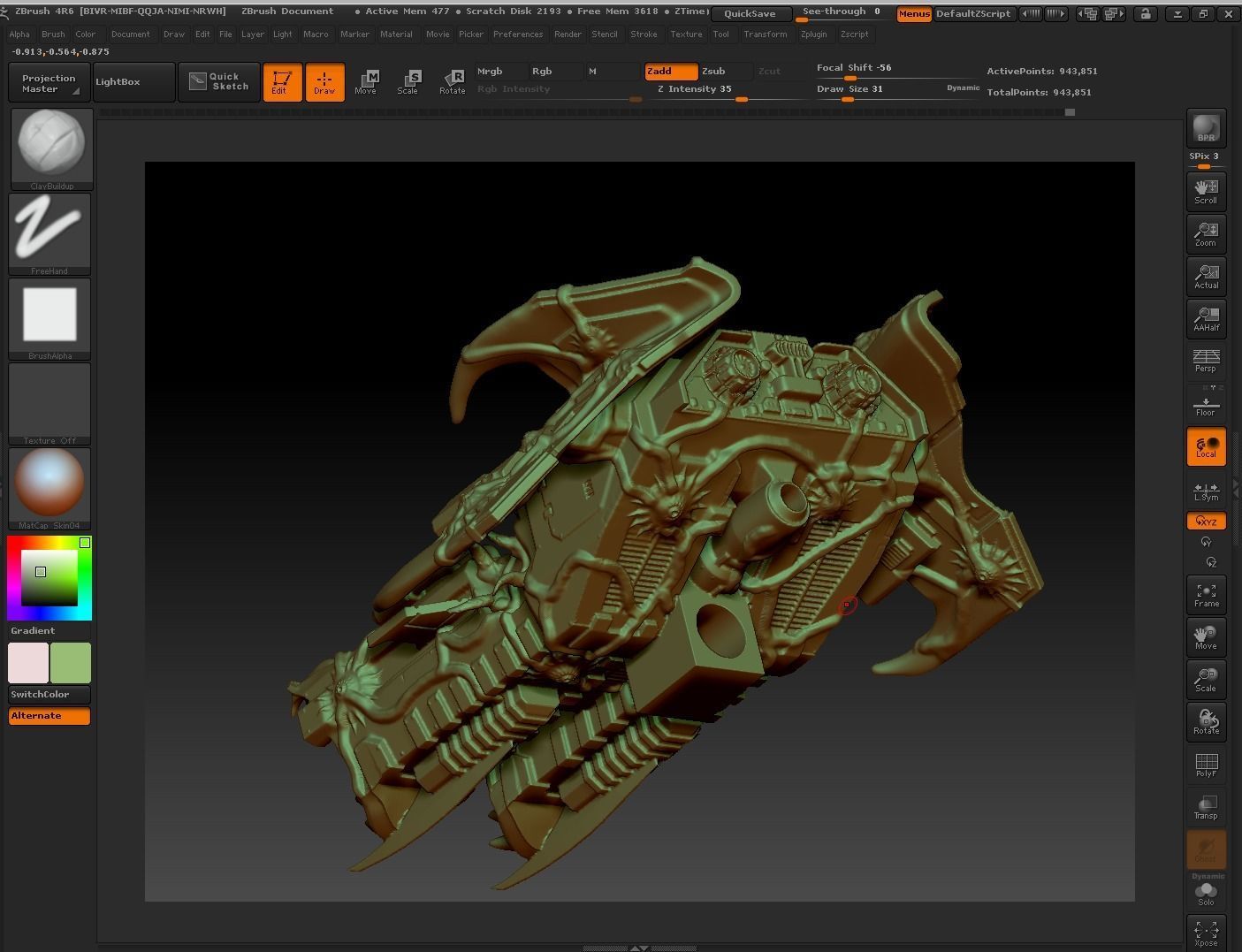Activate Draw mode button
1242x952 pixels.
point(324,82)
